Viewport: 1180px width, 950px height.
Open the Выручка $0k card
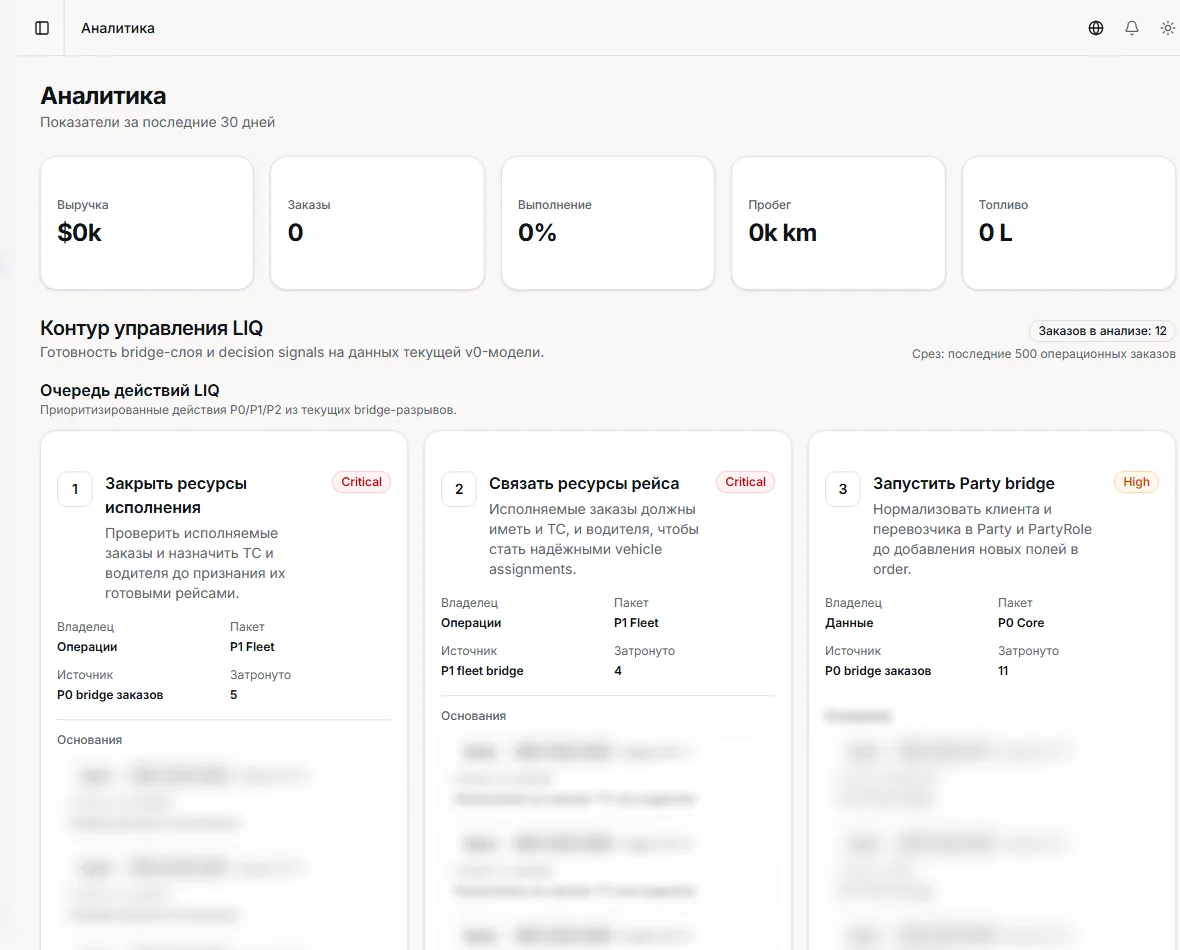click(147, 223)
